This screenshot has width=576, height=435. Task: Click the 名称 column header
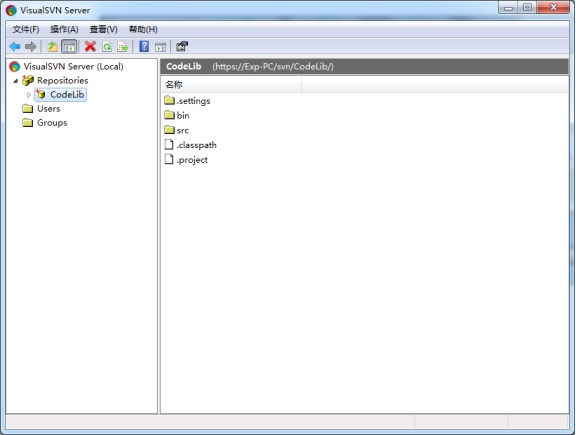click(231, 85)
